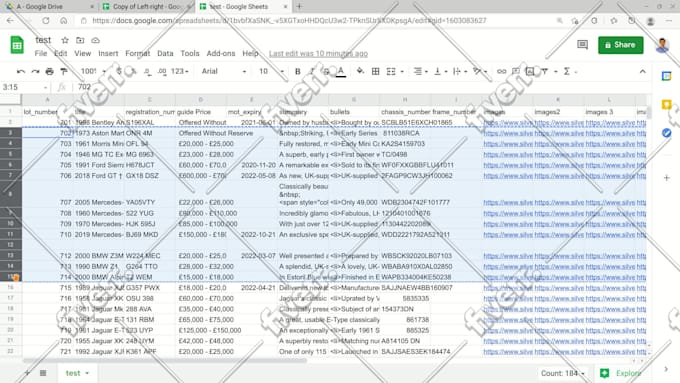This screenshot has width=680, height=383.
Task: Get add-ons with the plus icon
Action: click(x=667, y=178)
